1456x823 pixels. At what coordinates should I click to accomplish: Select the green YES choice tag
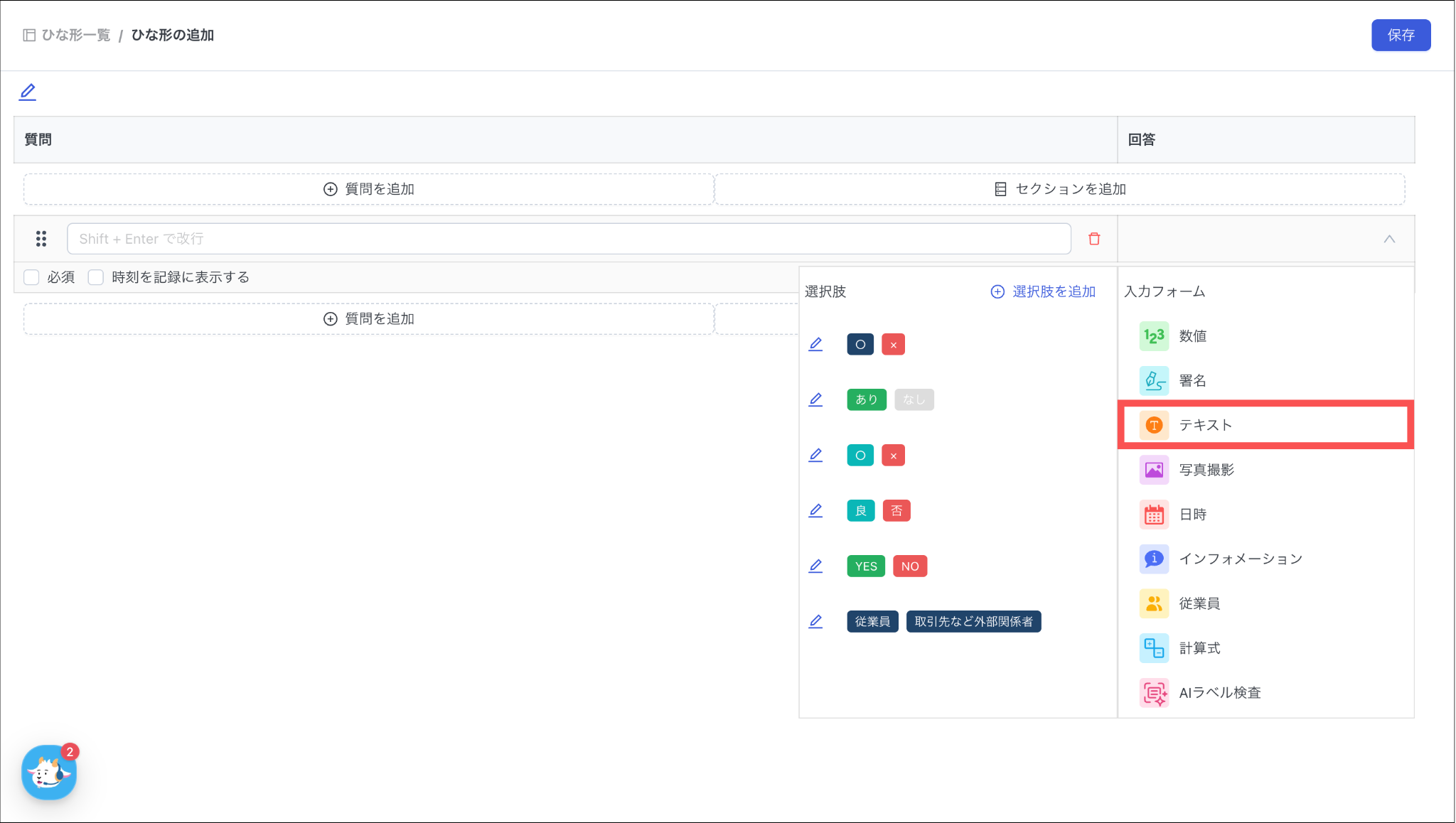coord(865,566)
